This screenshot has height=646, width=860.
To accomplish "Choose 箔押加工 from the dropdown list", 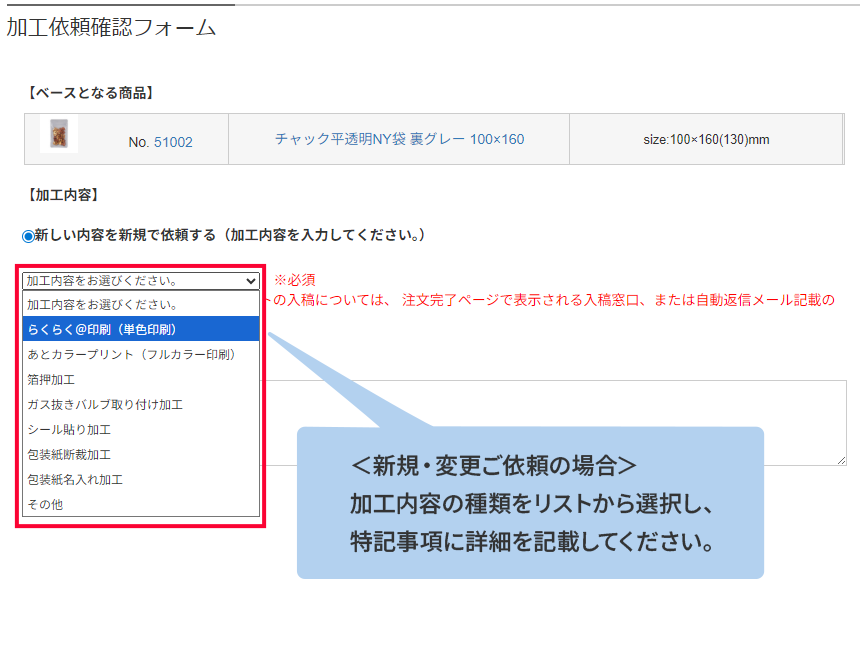I will pos(140,380).
